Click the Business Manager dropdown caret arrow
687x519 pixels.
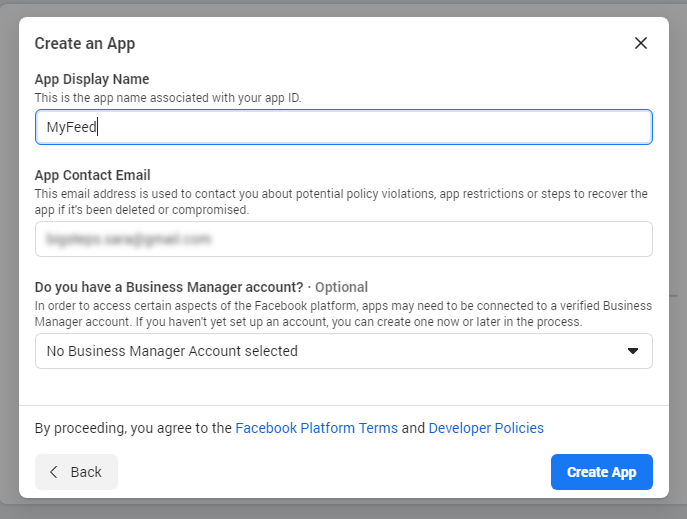point(632,351)
